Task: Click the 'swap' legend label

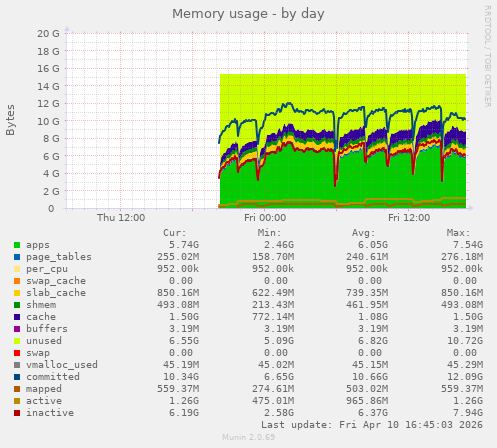Action: (x=38, y=353)
